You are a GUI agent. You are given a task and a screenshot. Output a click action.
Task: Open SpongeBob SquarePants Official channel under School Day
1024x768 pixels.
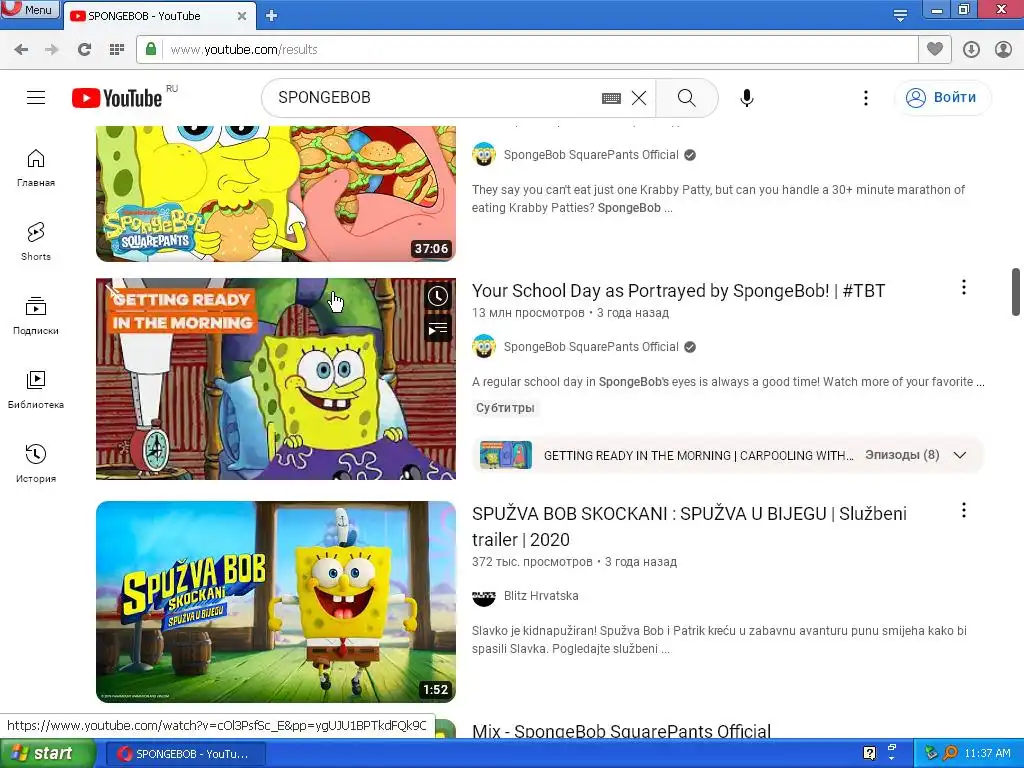click(591, 347)
